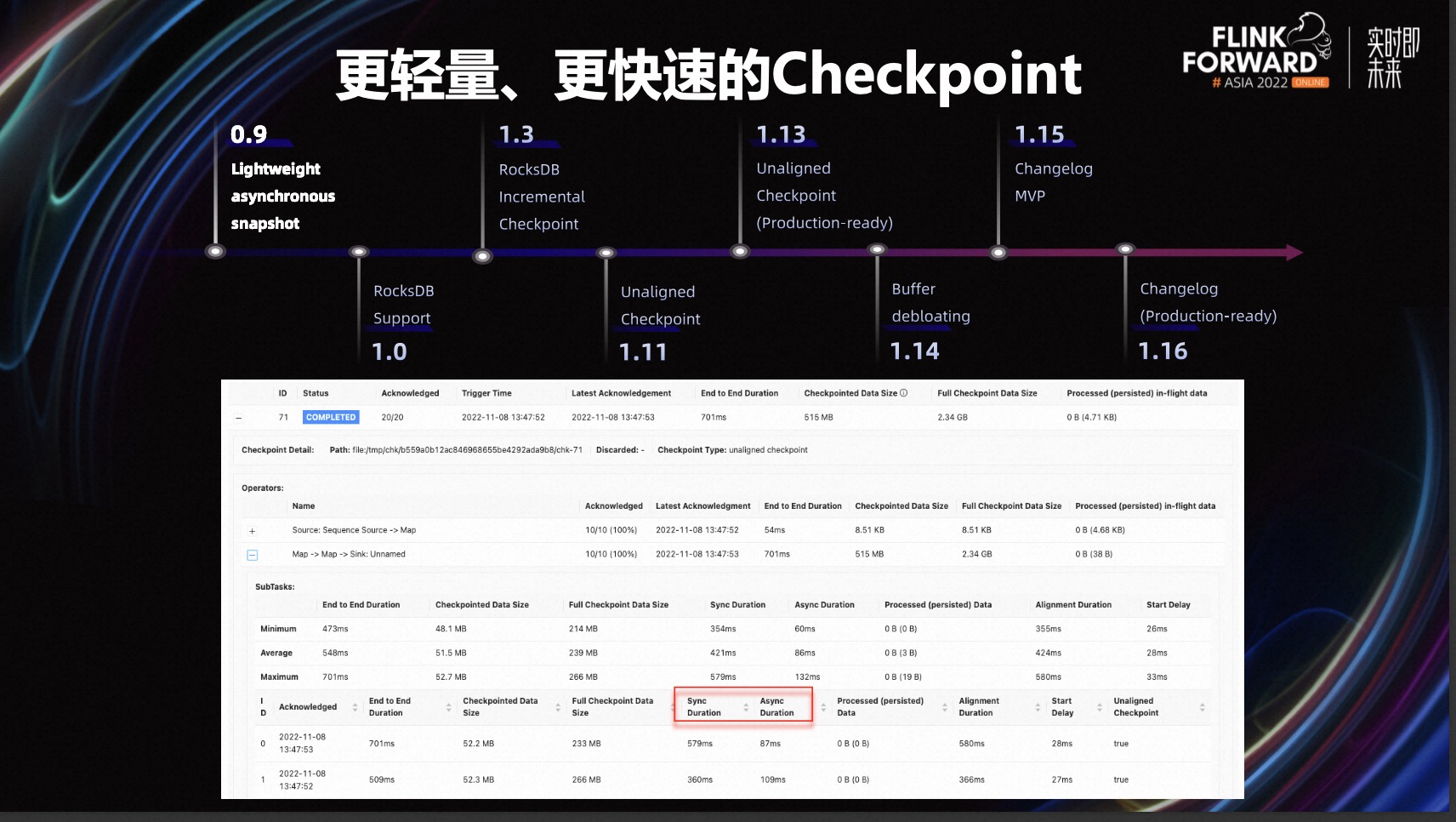Image resolution: width=1456 pixels, height=822 pixels.
Task: Click sort arrows next to Async Duration
Action: (x=823, y=707)
